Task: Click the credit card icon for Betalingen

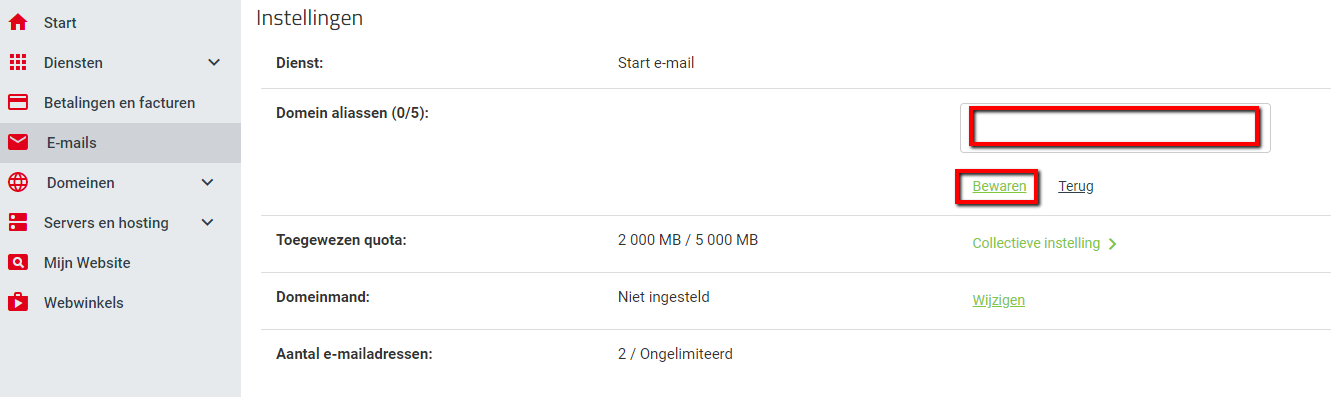Action: (x=17, y=102)
